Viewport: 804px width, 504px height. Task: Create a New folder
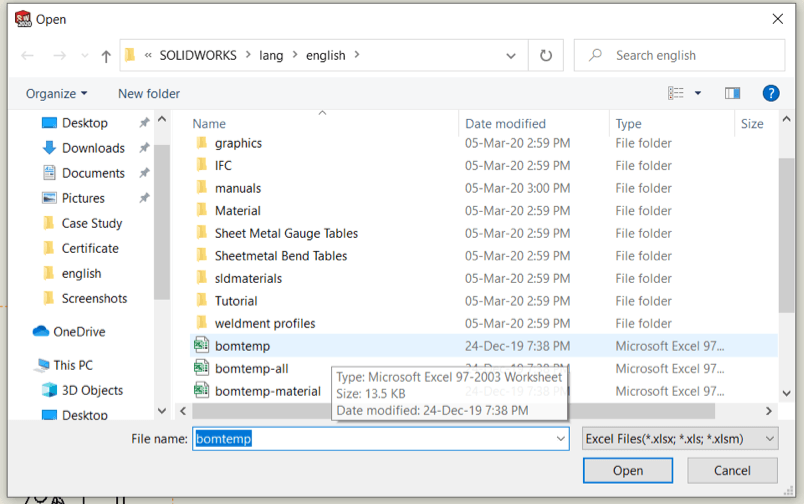(149, 93)
